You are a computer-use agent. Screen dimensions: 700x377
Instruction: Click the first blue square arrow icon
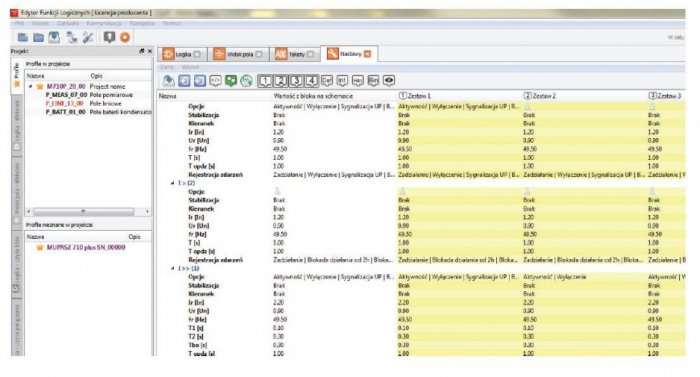[x=184, y=81]
